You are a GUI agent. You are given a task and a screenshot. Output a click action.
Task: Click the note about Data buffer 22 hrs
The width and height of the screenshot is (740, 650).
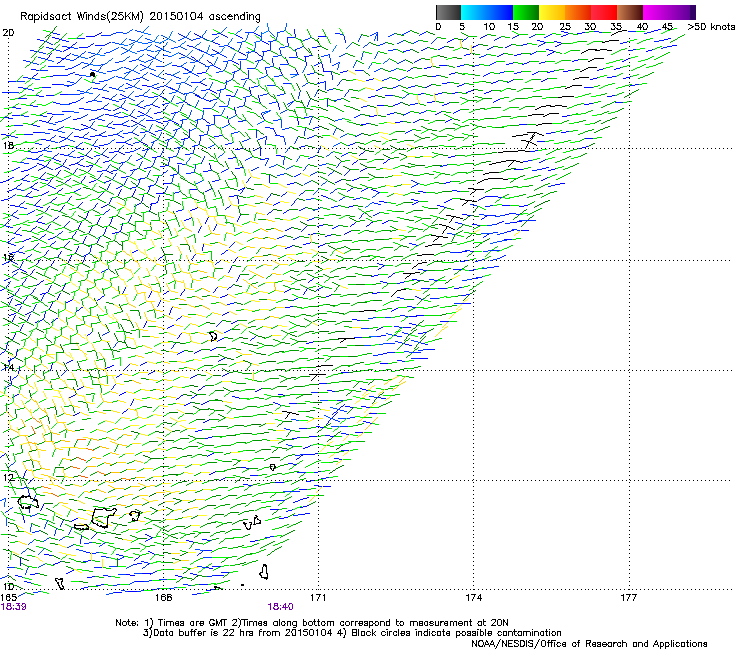click(352, 633)
